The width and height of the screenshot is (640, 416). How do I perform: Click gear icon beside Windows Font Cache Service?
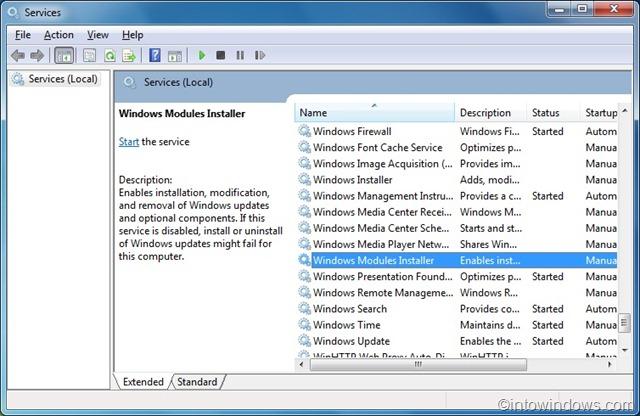click(x=304, y=147)
